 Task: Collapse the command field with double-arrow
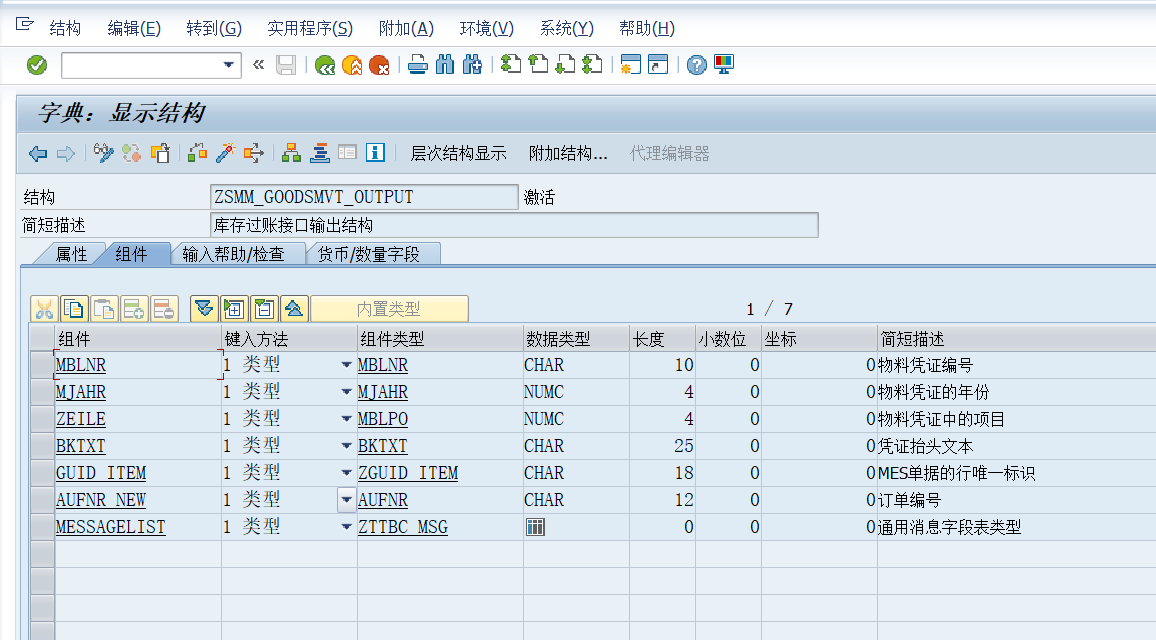pos(258,65)
